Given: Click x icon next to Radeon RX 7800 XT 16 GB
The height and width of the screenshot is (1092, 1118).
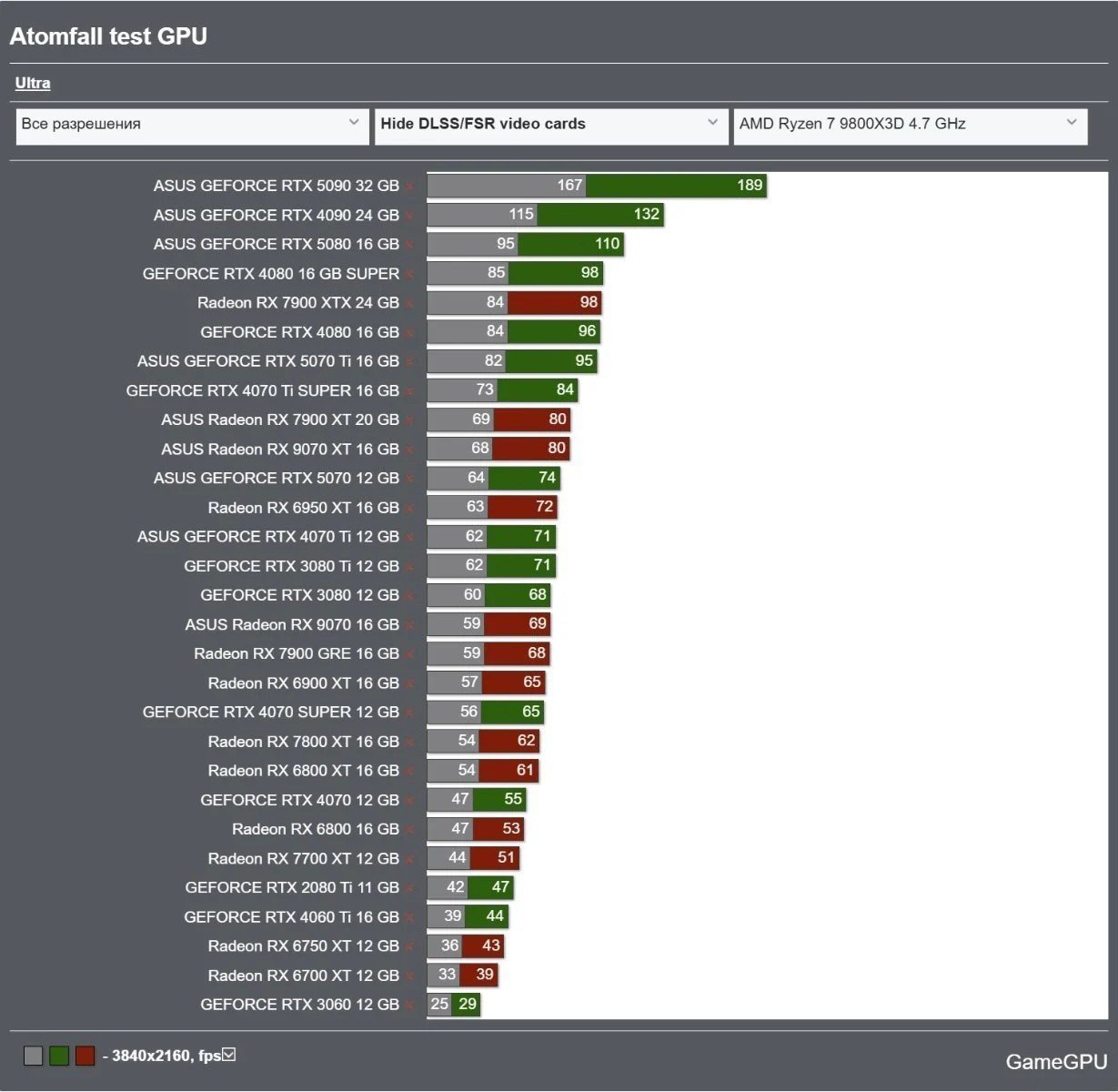Looking at the screenshot, I should [x=410, y=743].
